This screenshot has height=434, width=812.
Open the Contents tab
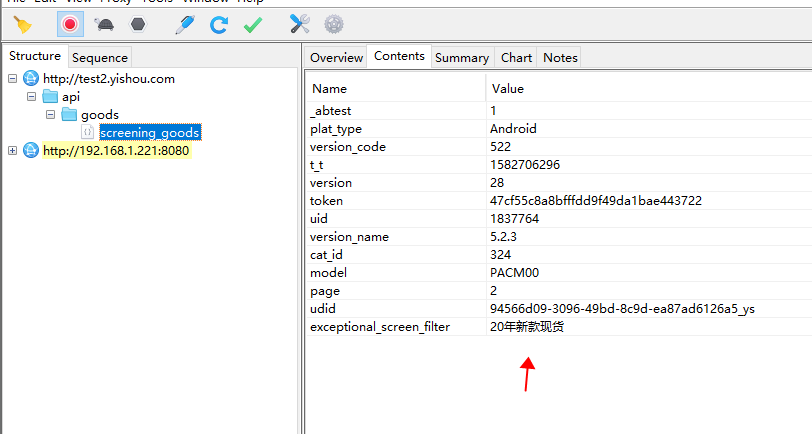(x=399, y=56)
